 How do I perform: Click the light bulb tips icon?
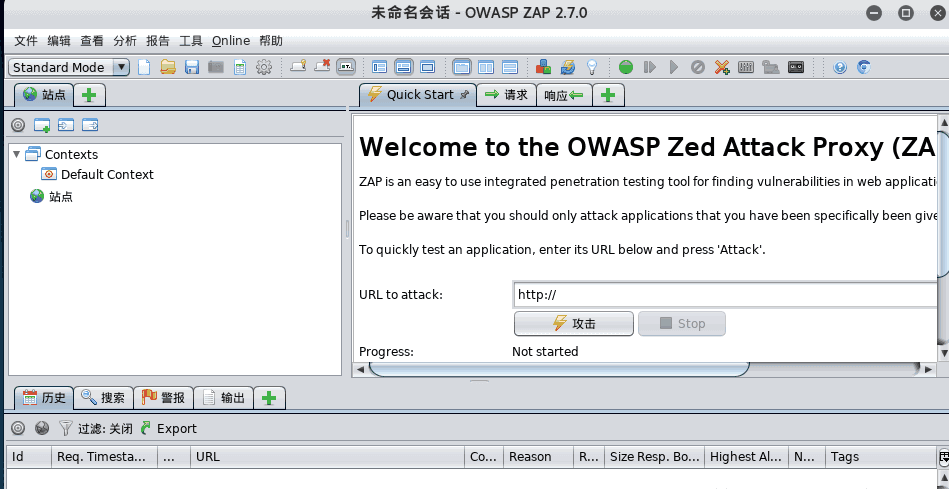click(x=593, y=67)
